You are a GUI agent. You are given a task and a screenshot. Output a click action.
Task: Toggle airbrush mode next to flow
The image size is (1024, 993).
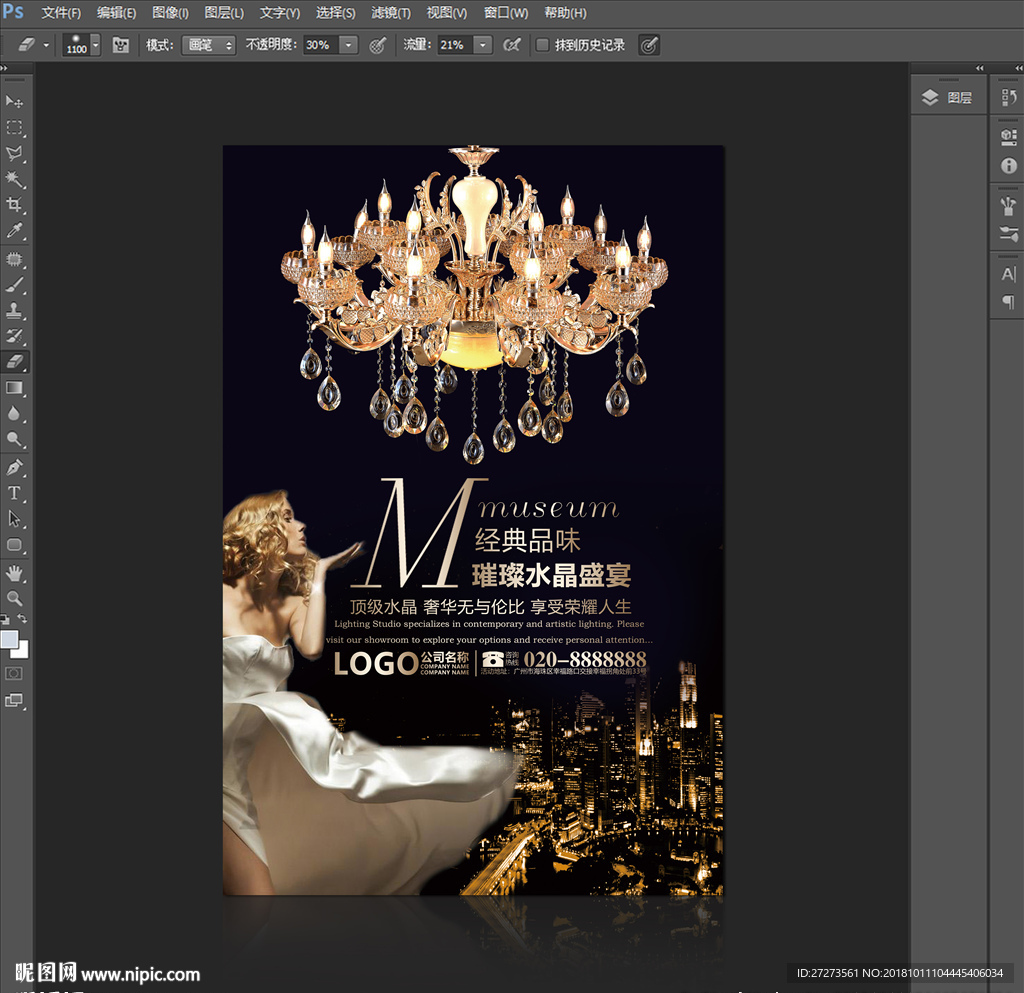point(511,45)
